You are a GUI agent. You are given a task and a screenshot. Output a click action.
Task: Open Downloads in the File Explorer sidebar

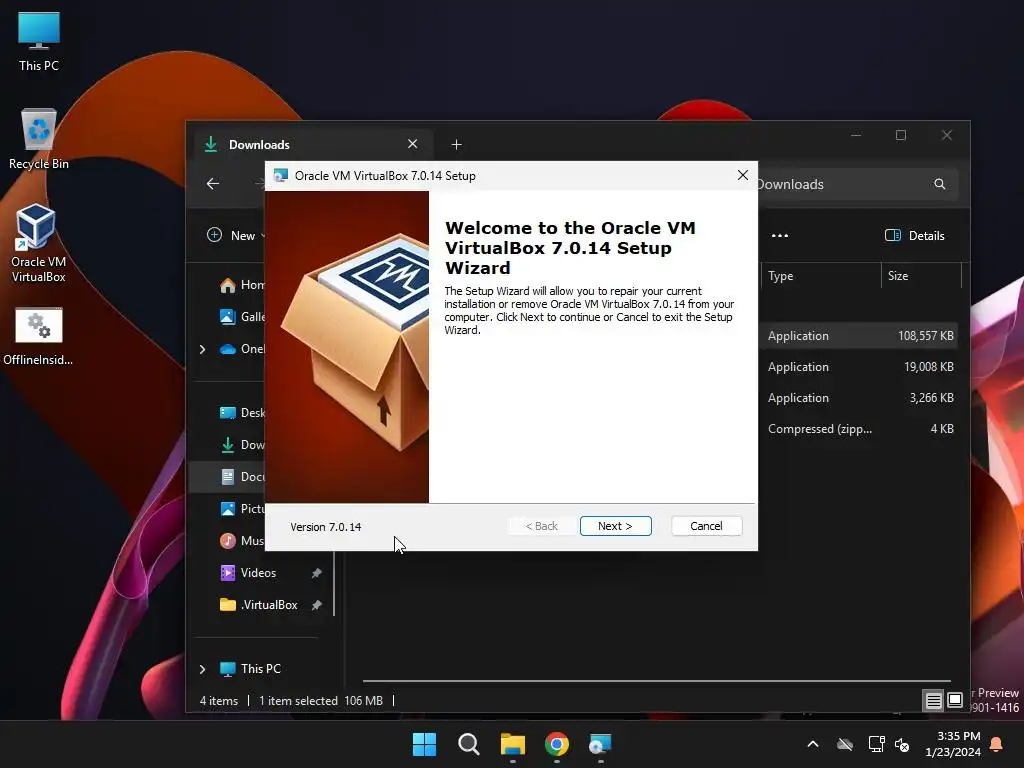(x=242, y=445)
